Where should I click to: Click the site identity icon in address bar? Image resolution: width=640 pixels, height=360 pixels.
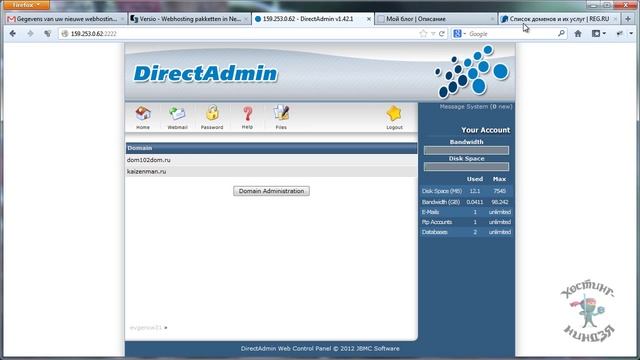(x=64, y=34)
